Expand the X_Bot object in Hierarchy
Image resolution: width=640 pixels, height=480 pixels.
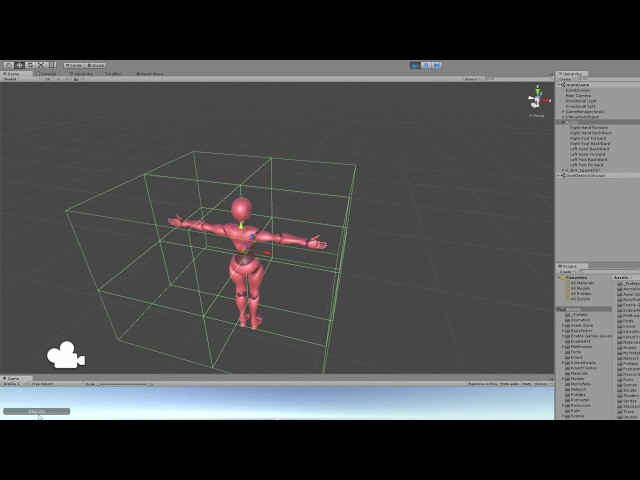click(563, 170)
